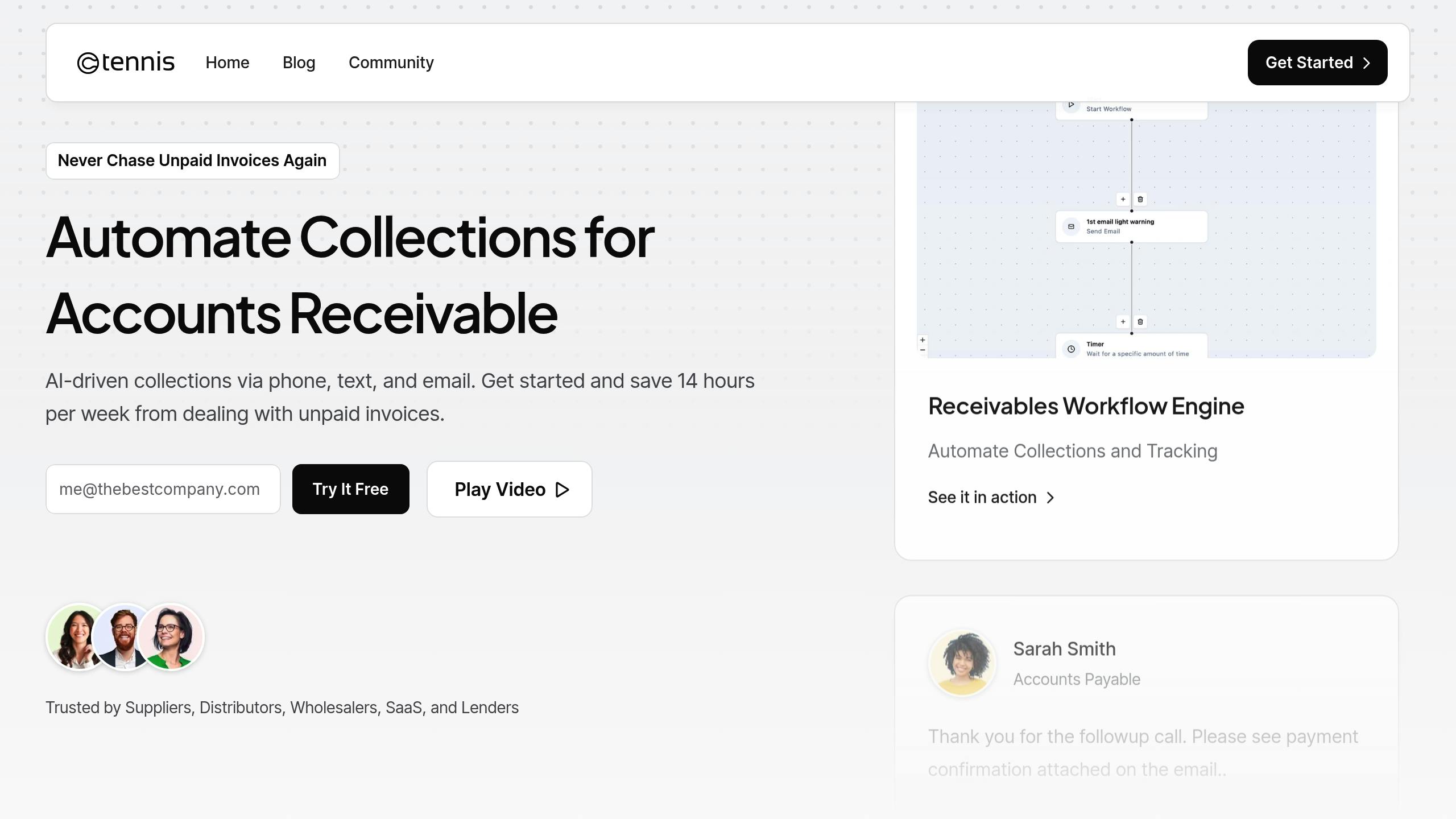Click Sarah Smith's avatar photo

(962, 663)
